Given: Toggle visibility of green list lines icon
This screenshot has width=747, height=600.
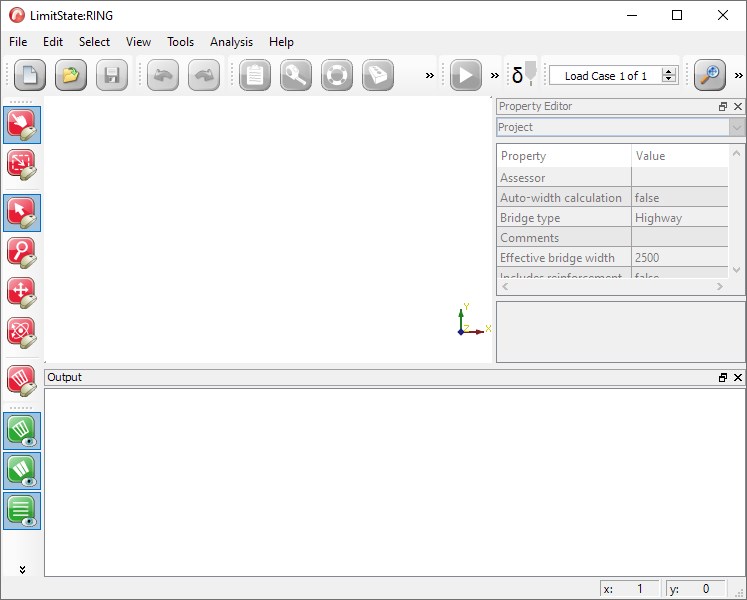Looking at the screenshot, I should pyautogui.click(x=22, y=511).
